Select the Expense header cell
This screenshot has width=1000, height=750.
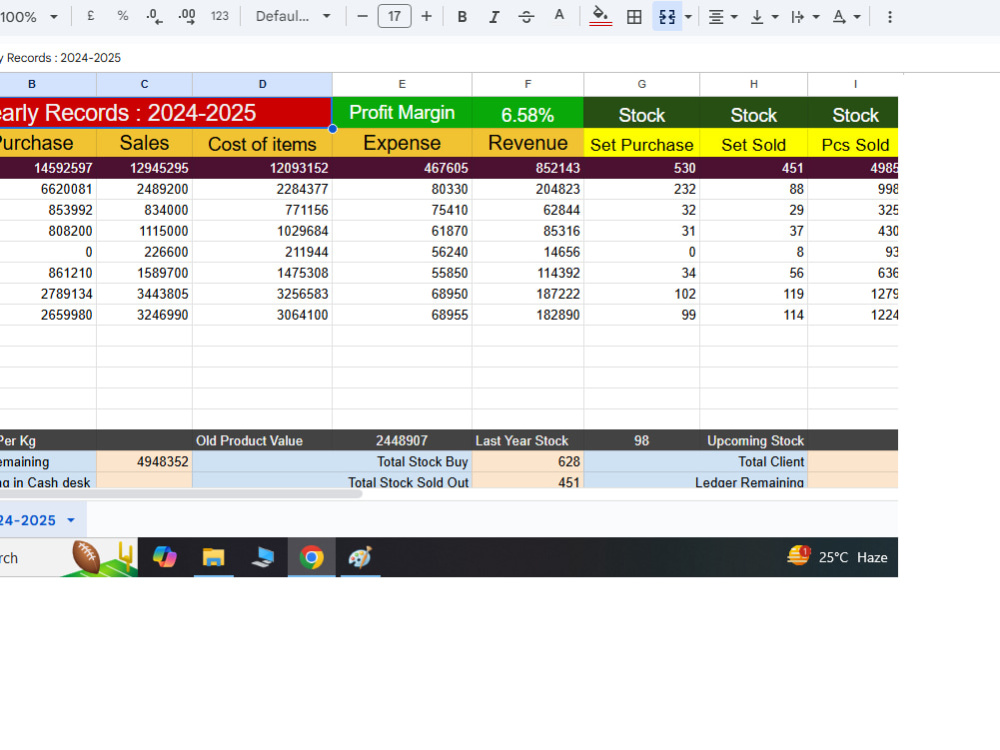[x=402, y=143]
